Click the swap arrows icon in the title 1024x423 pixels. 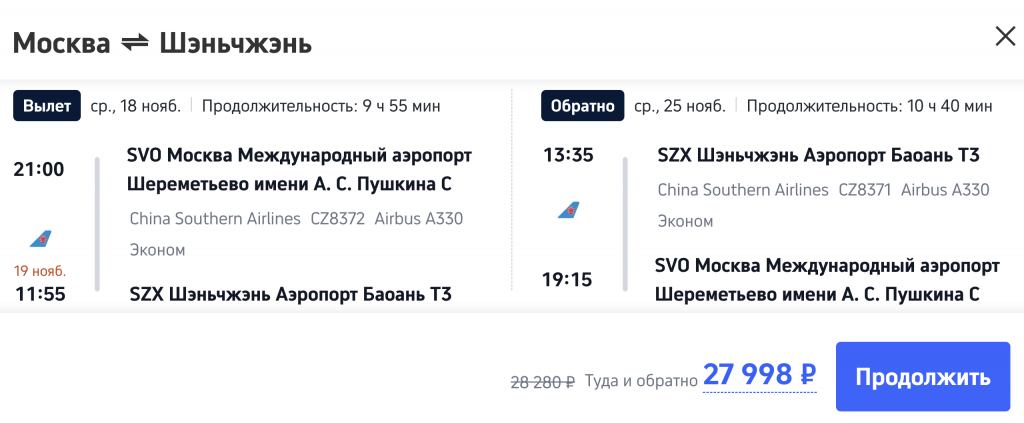point(135,44)
